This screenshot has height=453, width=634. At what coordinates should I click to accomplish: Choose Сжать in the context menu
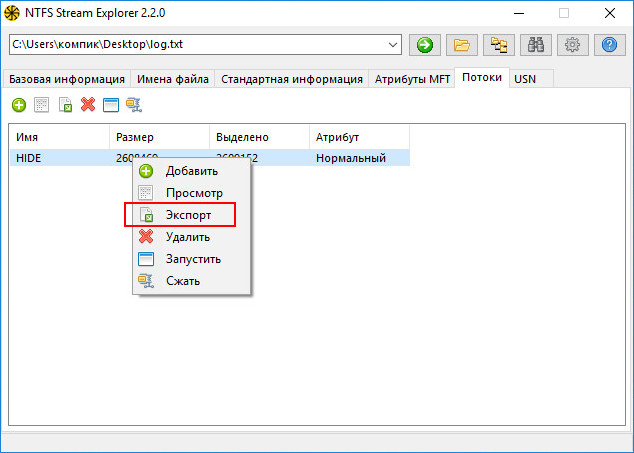click(x=192, y=281)
